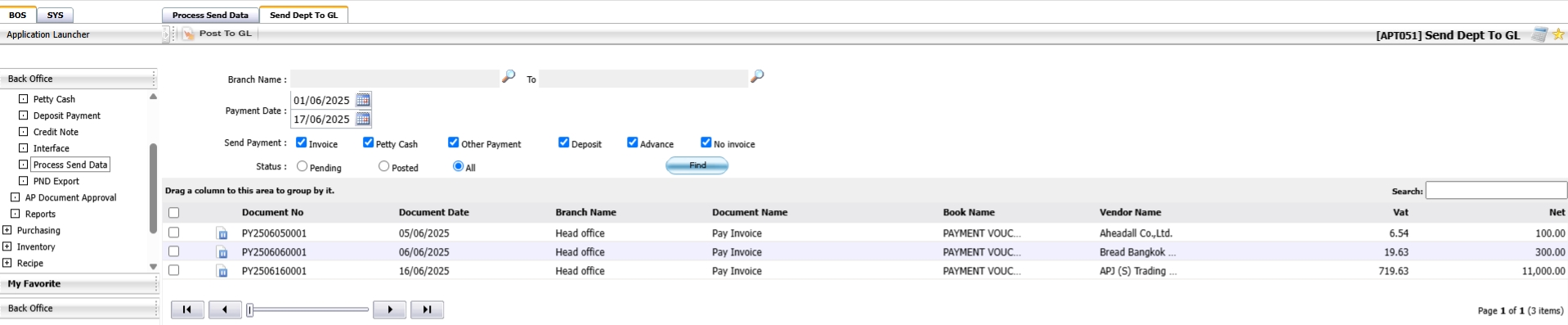This screenshot has height=325, width=1568.
Task: Click the pager slider handle
Action: coord(250,309)
